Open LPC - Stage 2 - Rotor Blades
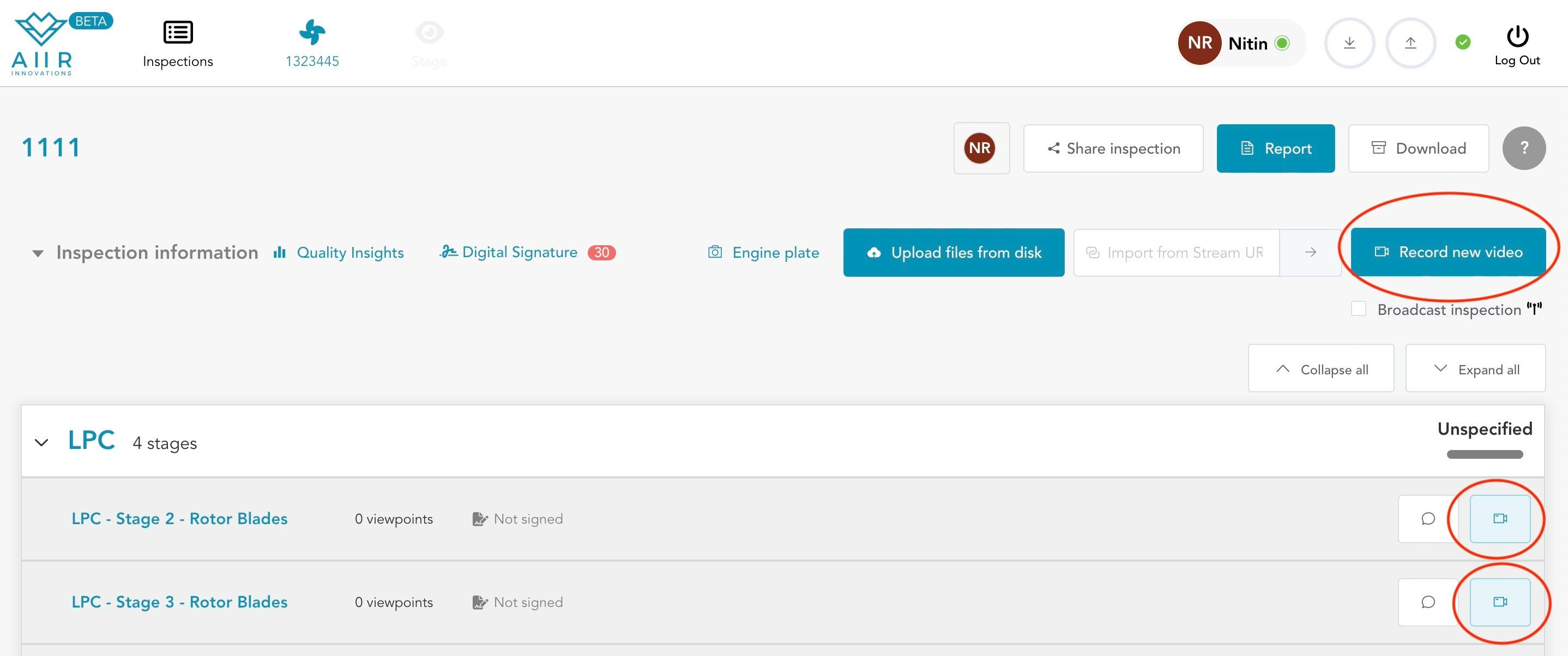Screen dimensions: 1568x656 coord(179,519)
